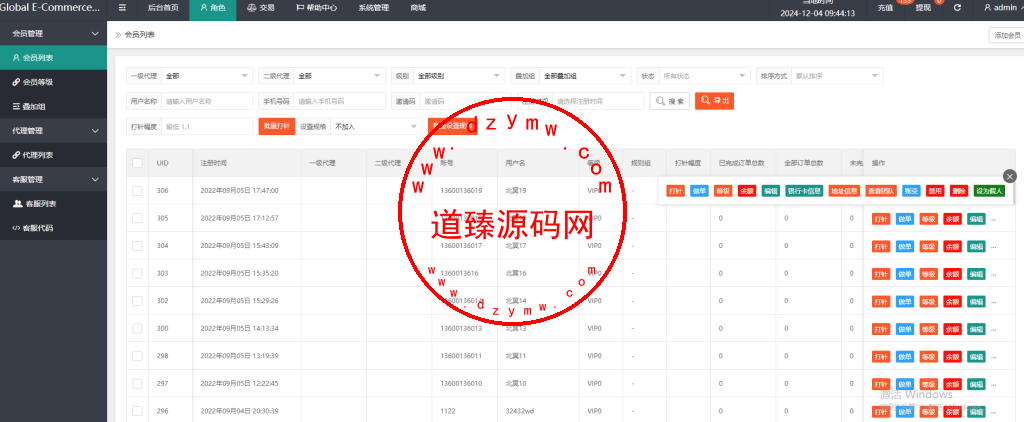Screen dimensions: 1024x422
Task: Collapse the 会员管理 sidebar group
Action: point(54,33)
